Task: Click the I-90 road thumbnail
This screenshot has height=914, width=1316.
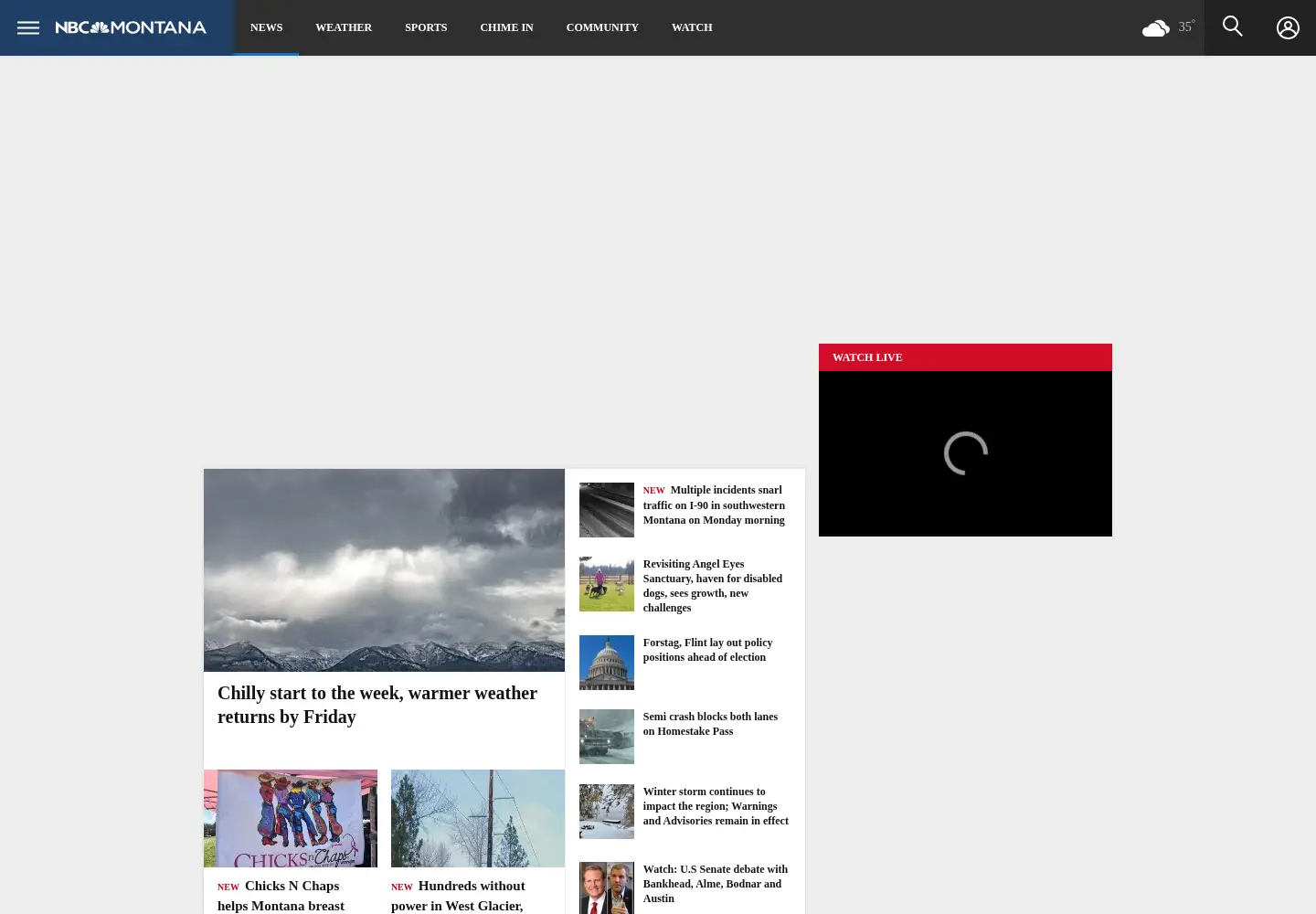Action: 606,510
